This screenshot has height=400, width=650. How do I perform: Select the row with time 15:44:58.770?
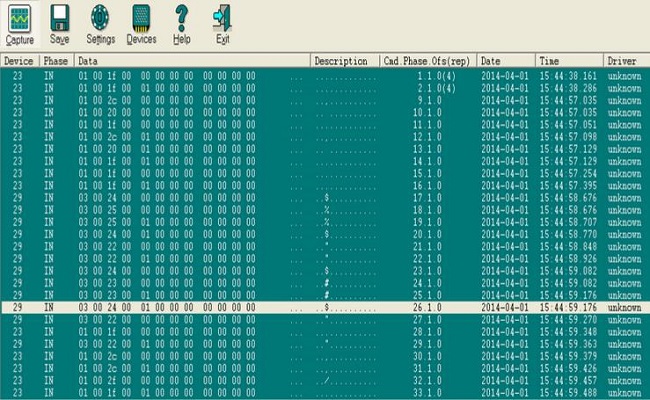(x=325, y=234)
